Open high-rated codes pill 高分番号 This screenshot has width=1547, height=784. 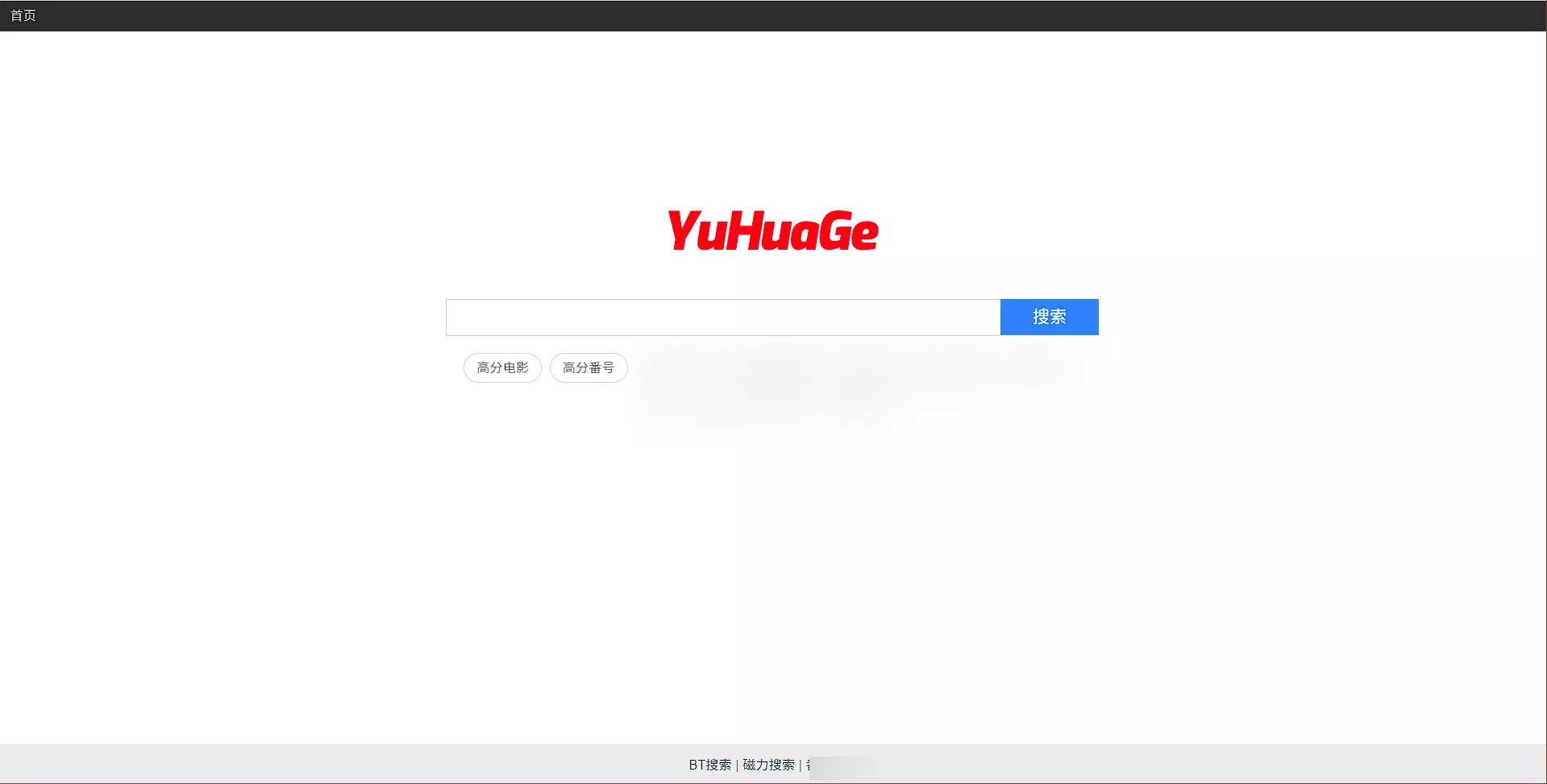[x=588, y=367]
